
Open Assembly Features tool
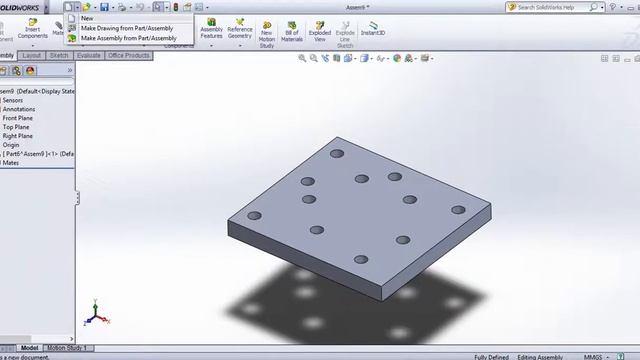[211, 28]
